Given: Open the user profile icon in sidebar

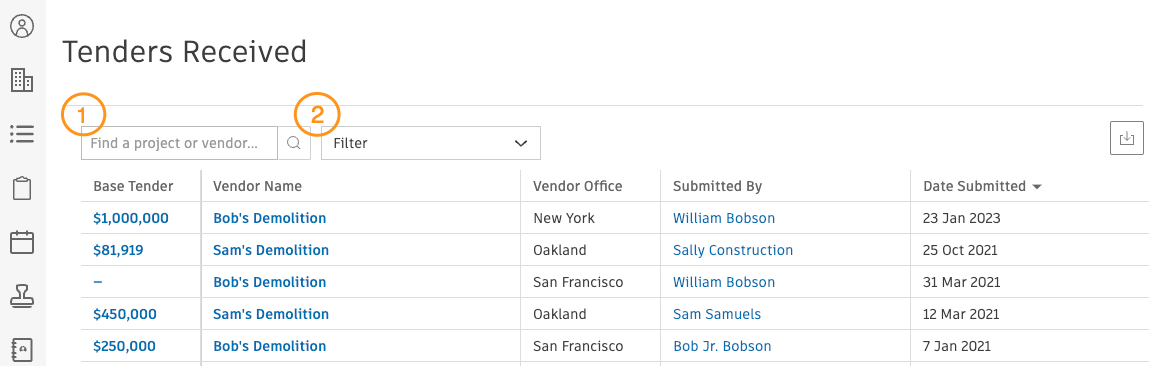Looking at the screenshot, I should (22, 27).
